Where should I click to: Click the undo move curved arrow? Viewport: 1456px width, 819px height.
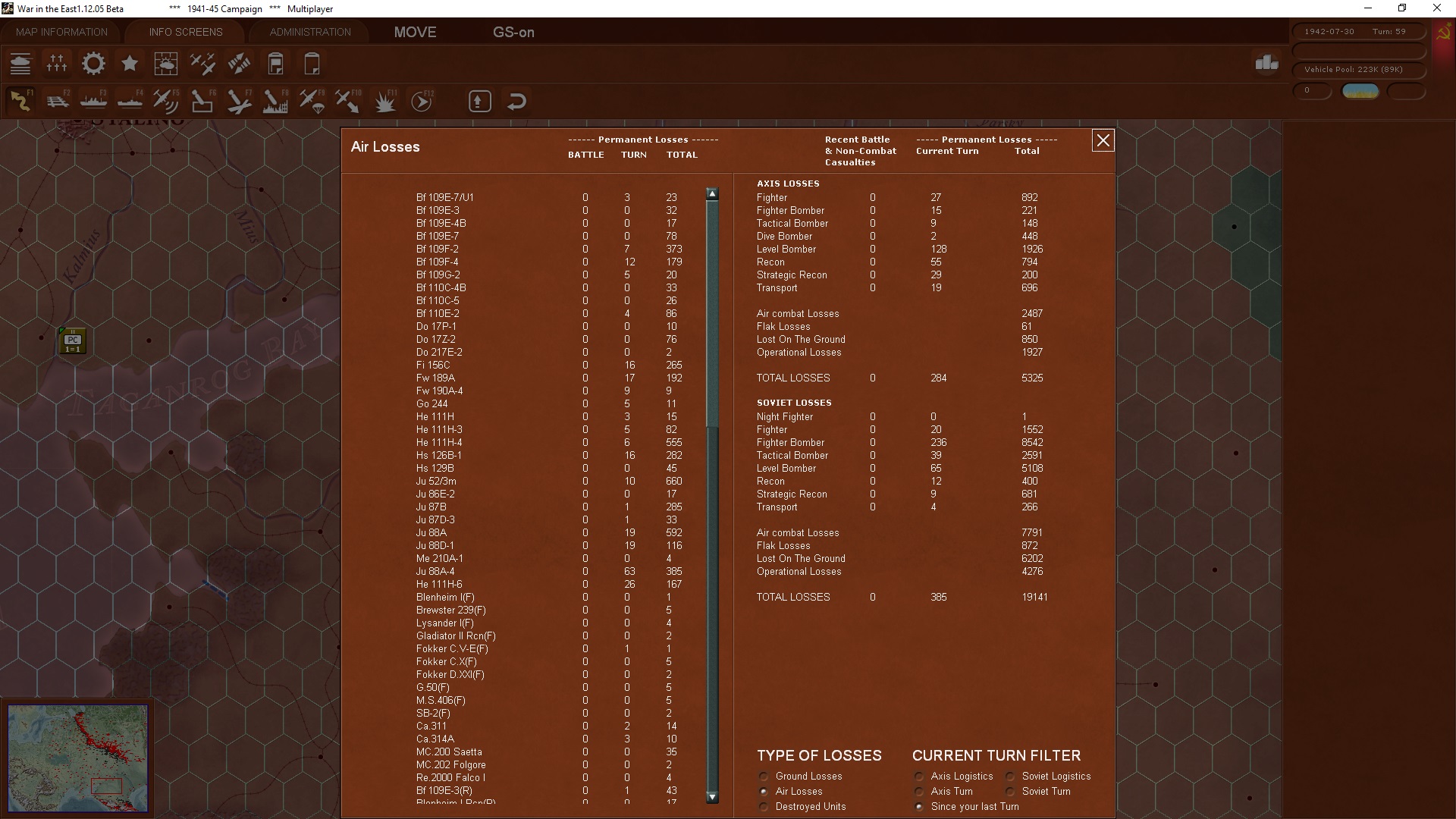point(517,101)
